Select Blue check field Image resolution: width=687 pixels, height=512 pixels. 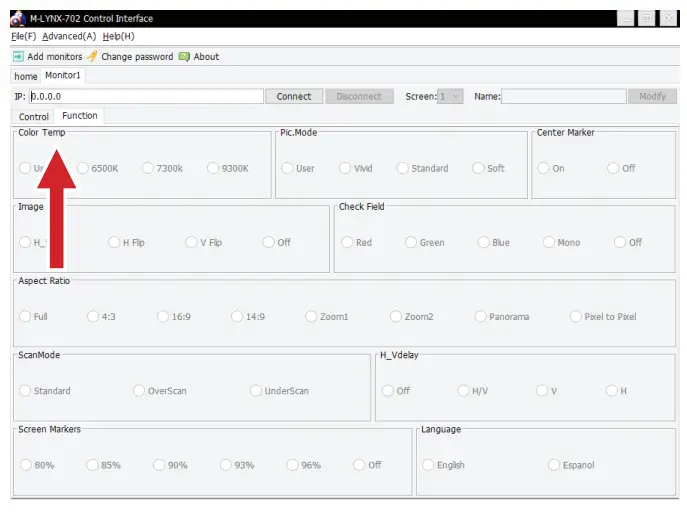pyautogui.click(x=494, y=242)
